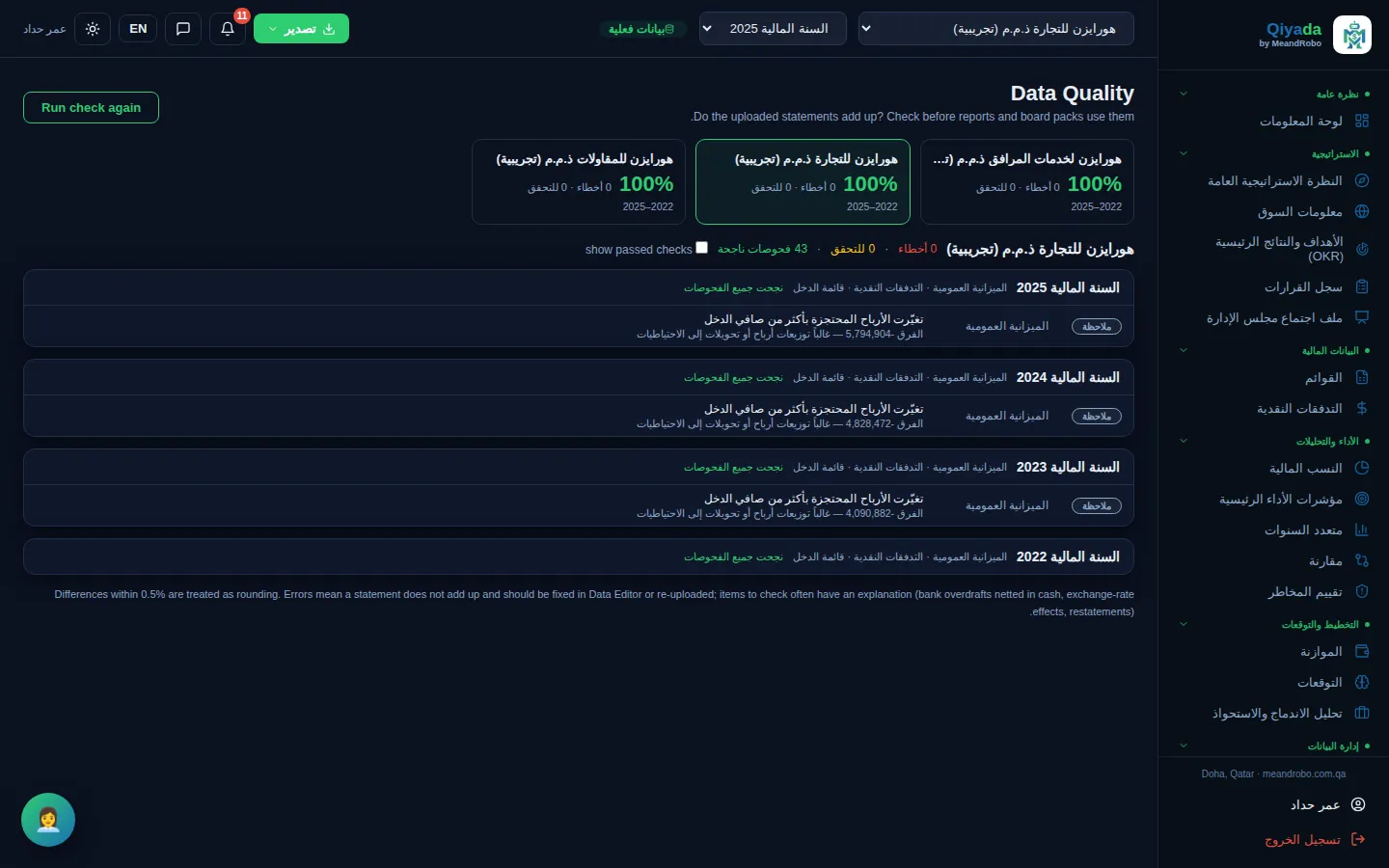Open notifications bell with 11 badge
The image size is (1389, 868).
(228, 28)
